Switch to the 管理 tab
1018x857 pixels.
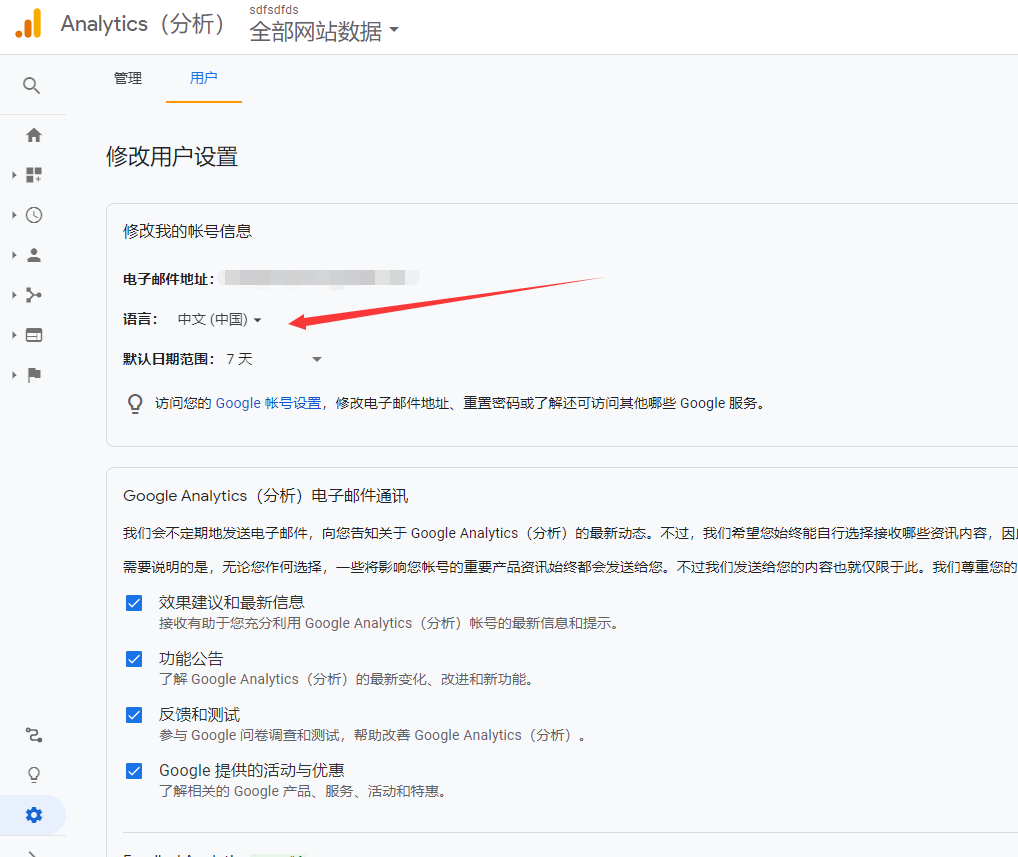pos(128,76)
